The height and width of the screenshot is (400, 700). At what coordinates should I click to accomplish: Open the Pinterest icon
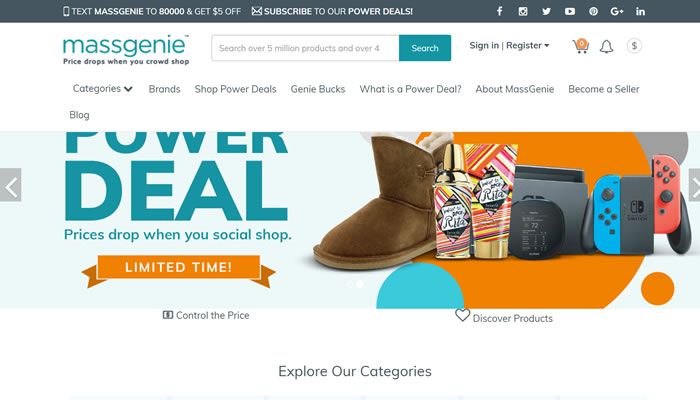[x=593, y=11]
